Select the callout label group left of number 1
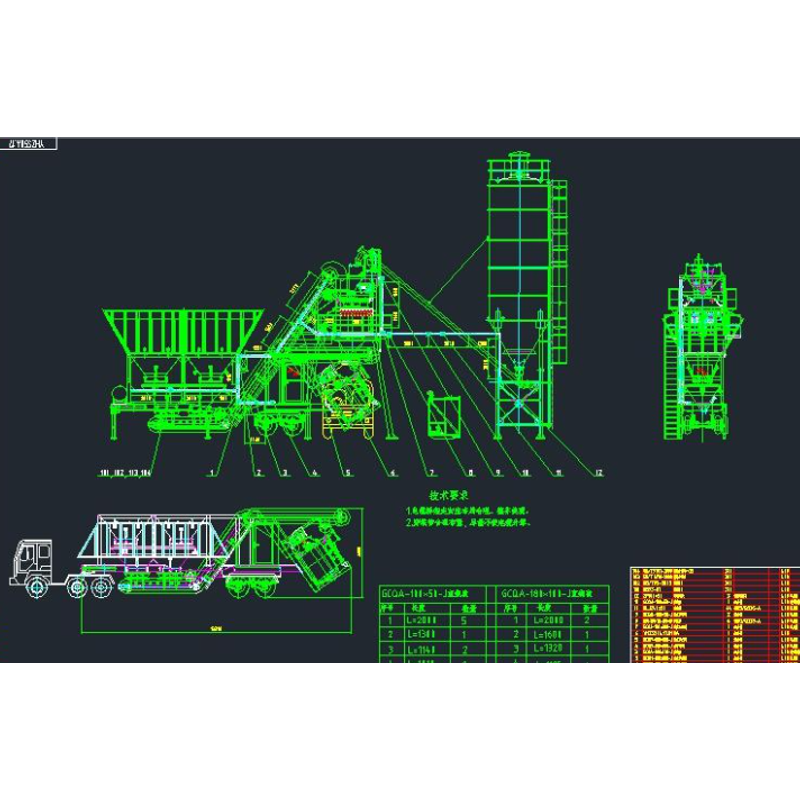 pyautogui.click(x=126, y=472)
